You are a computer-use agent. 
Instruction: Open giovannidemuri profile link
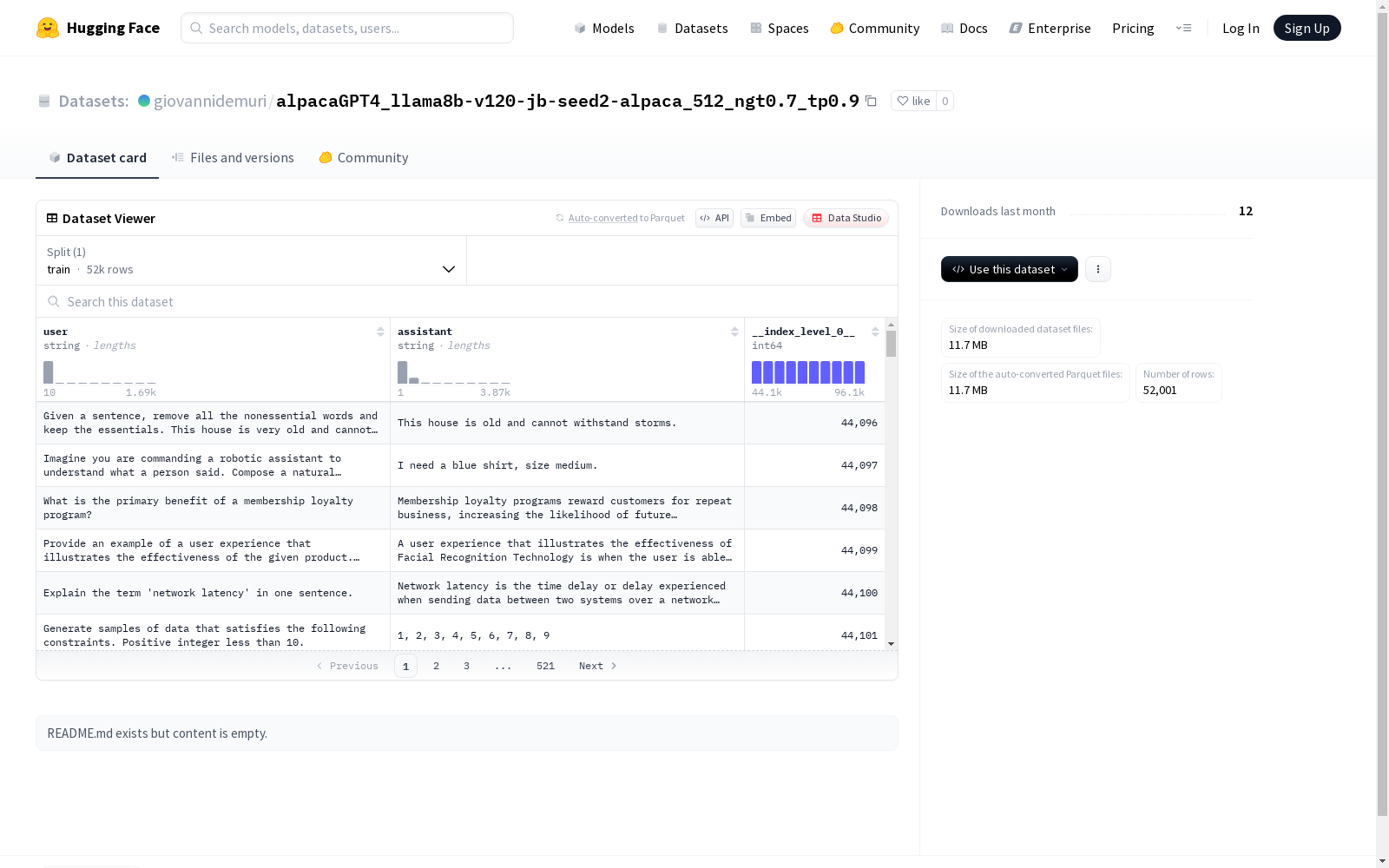[210, 101]
